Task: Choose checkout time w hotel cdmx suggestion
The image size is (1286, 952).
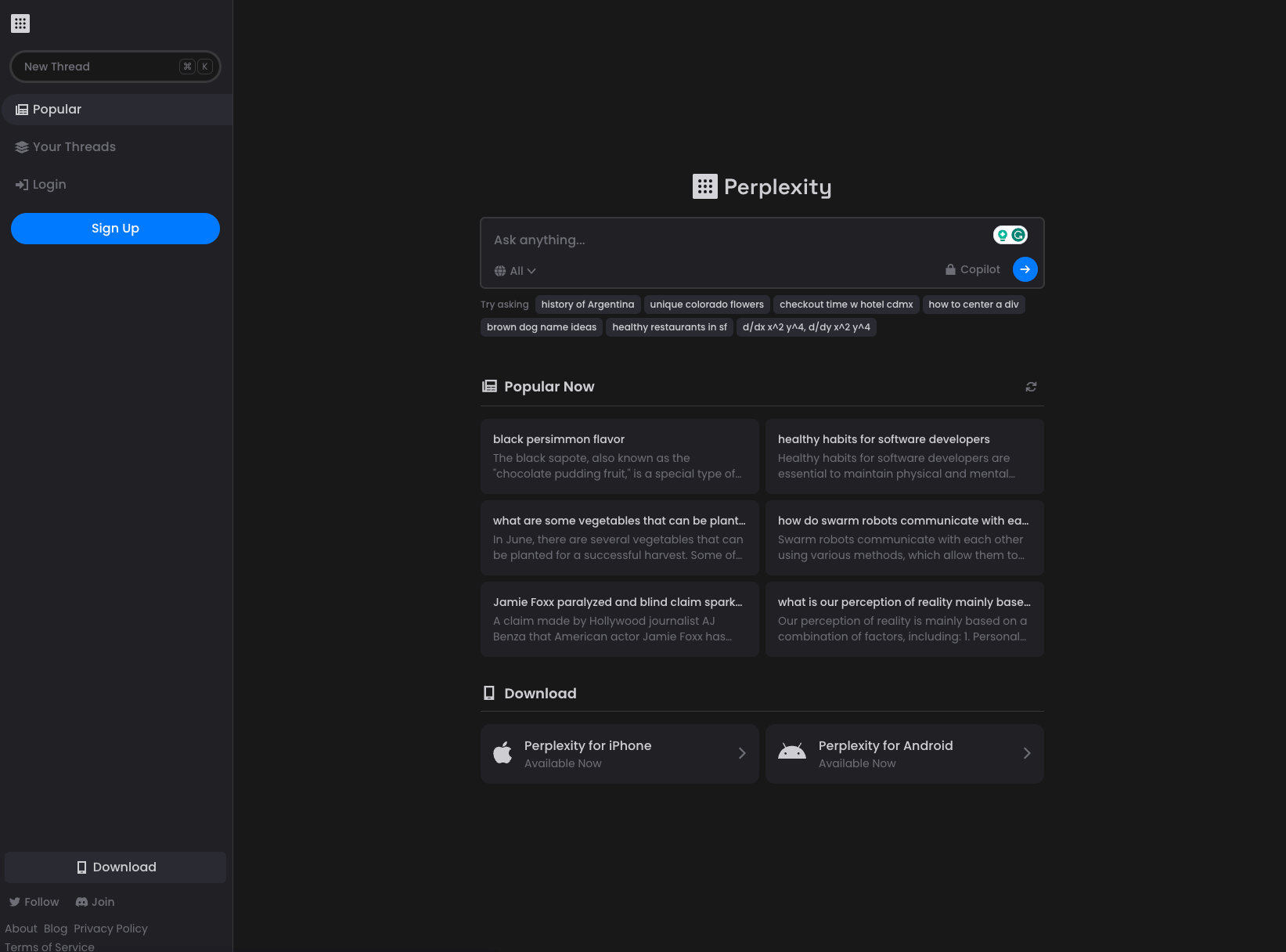Action: pyautogui.click(x=846, y=305)
